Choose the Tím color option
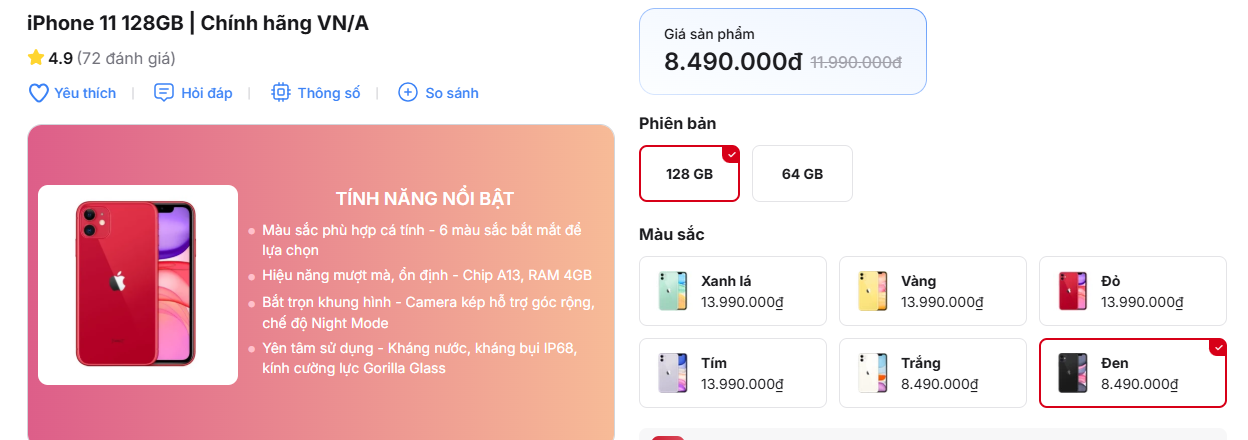Viewport: 1248px width, 440px height. (x=733, y=373)
